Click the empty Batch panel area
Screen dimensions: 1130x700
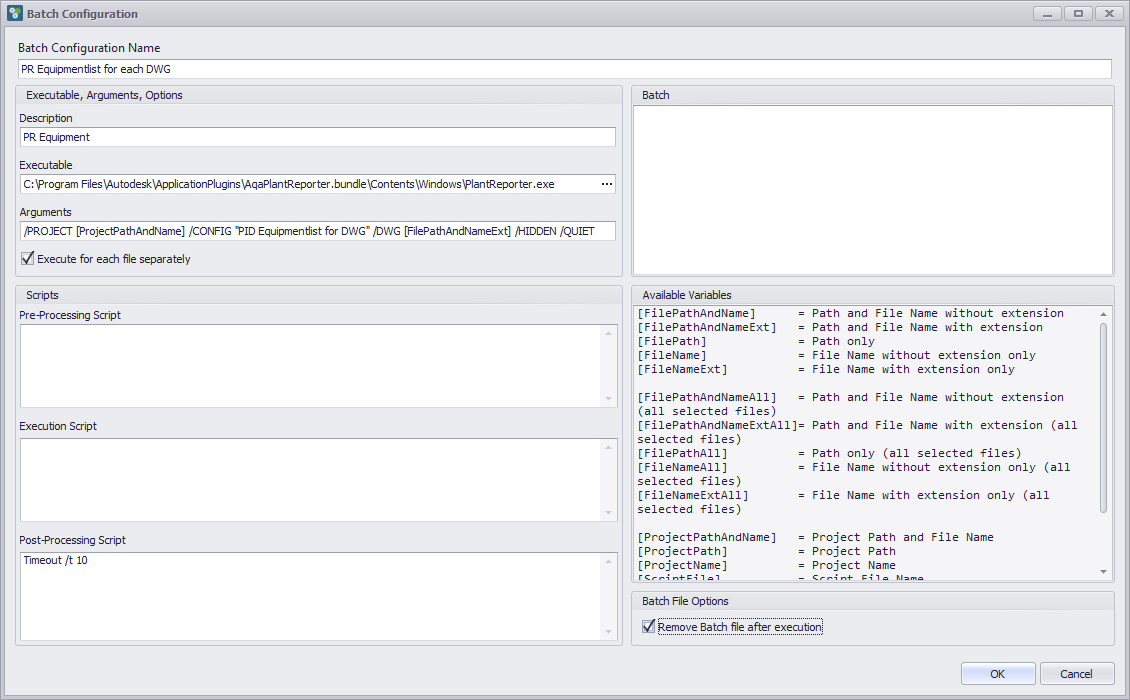coord(872,185)
